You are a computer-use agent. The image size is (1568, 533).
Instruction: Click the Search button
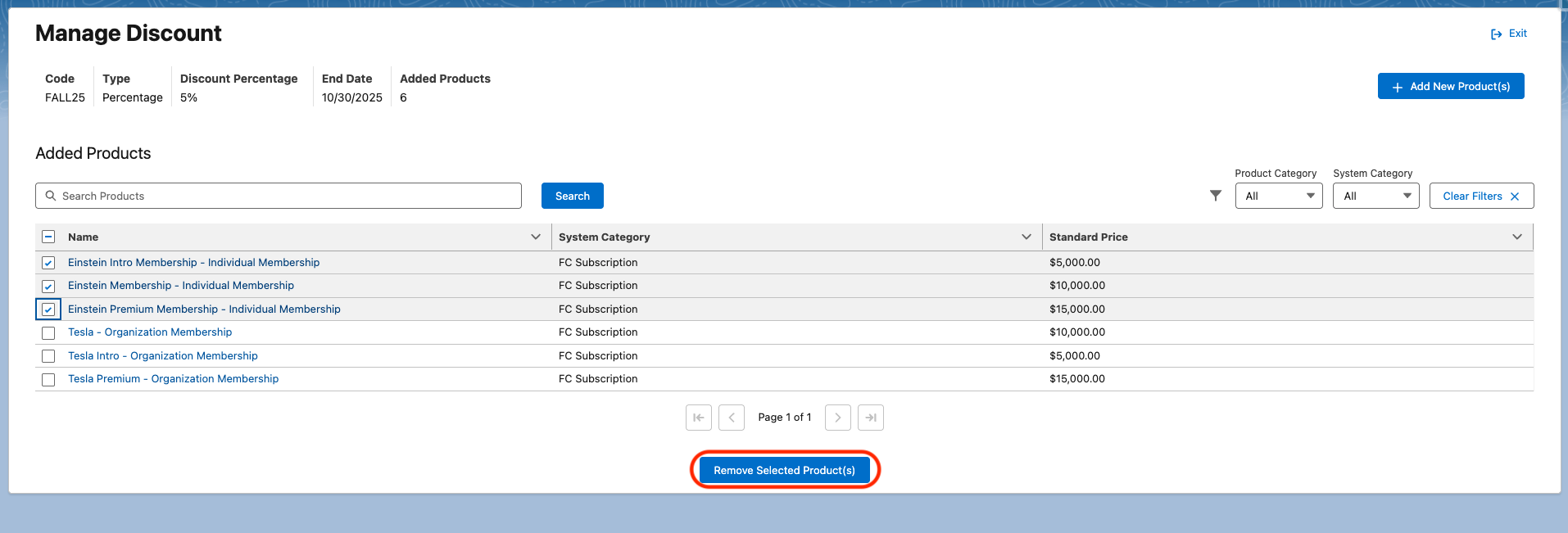pyautogui.click(x=573, y=196)
